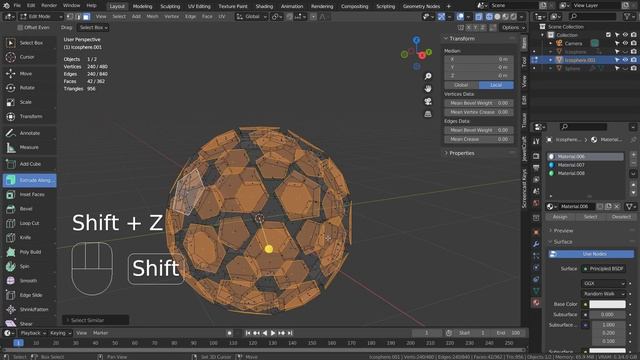Screen dimensions: 640x360
Task: Click the Deselect material button
Action: click(x=621, y=217)
